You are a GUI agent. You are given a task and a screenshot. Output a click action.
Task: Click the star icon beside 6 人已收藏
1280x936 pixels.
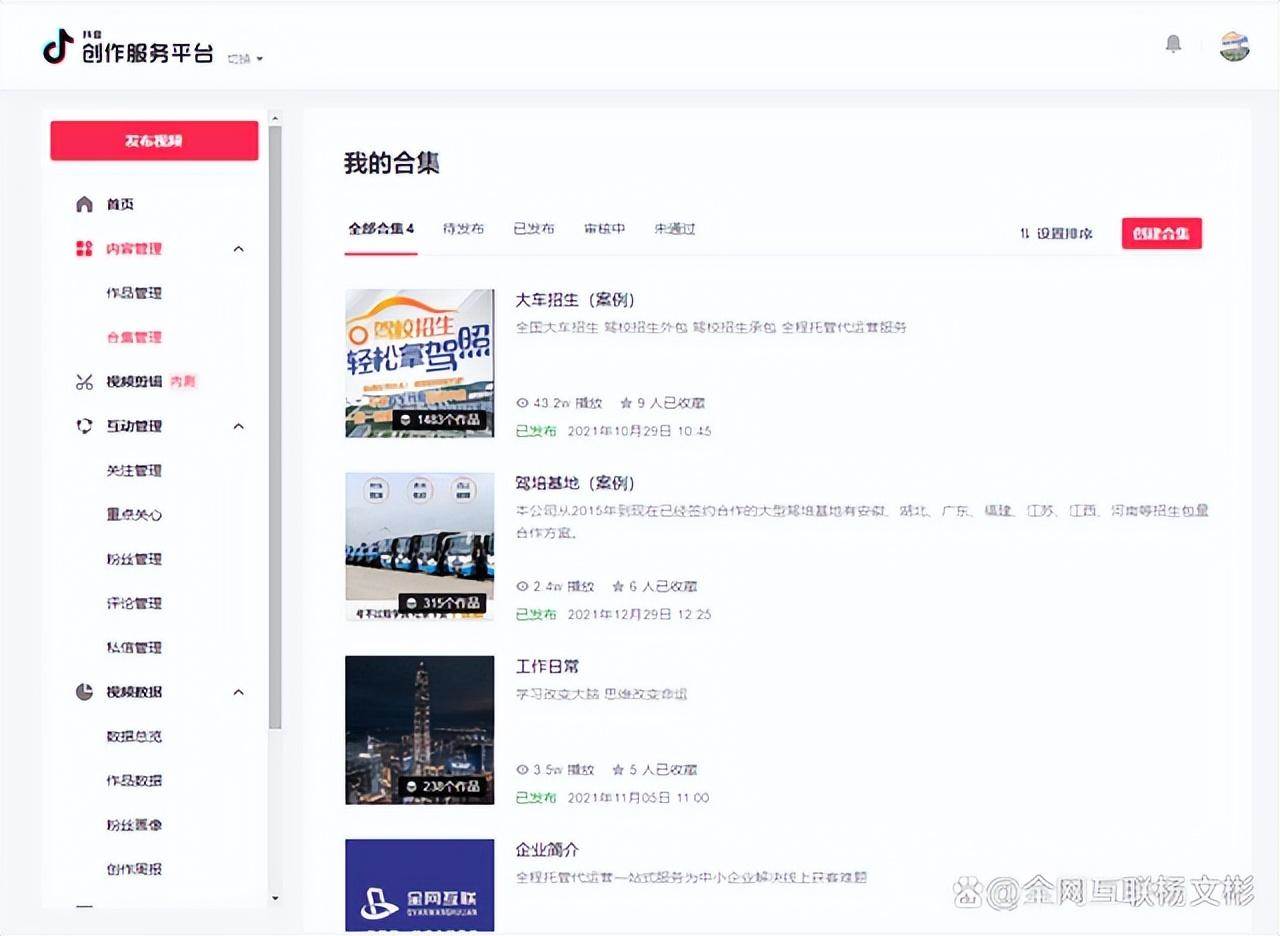(619, 586)
